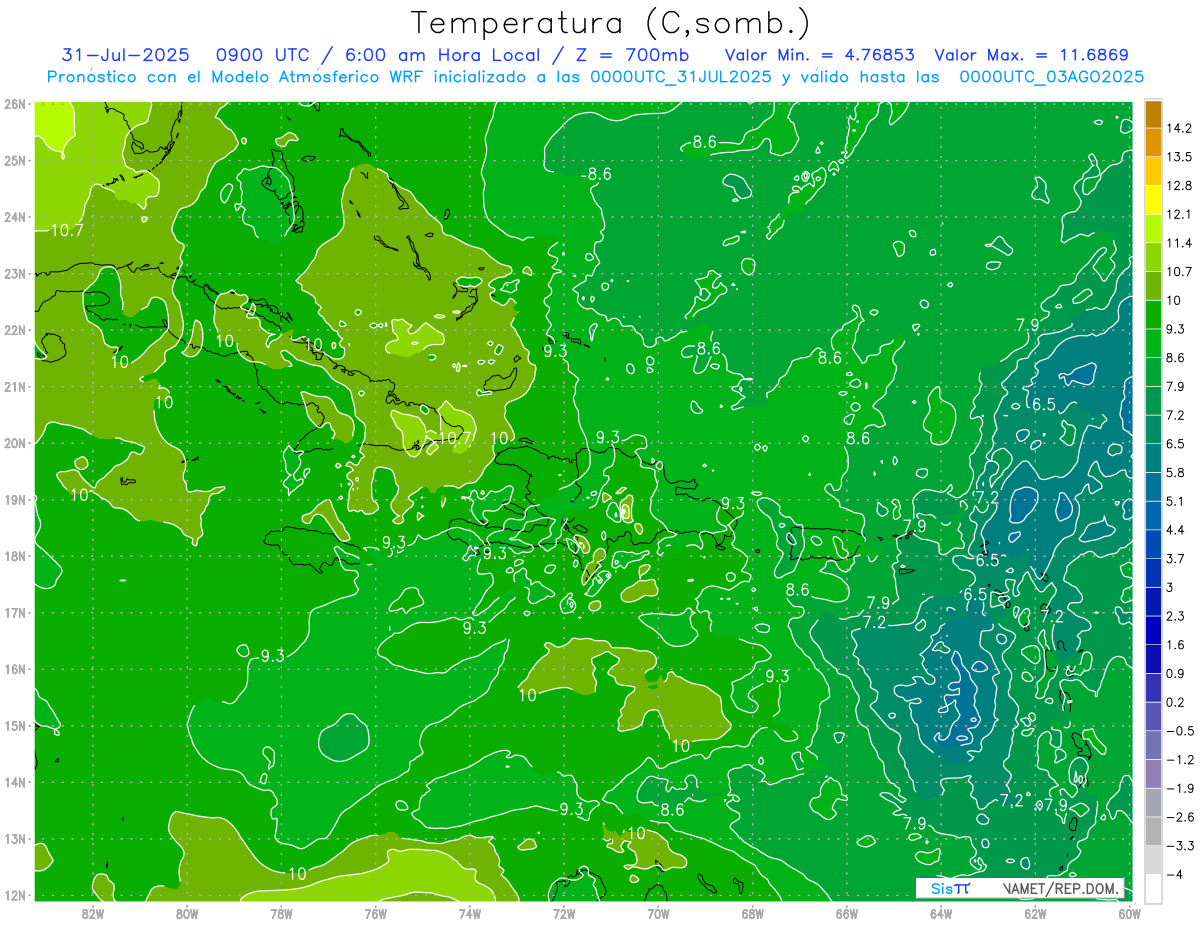Pick the yellow swatch between 12.1 and 12.8
Screen dimensions: 1200x927
[1153, 200]
